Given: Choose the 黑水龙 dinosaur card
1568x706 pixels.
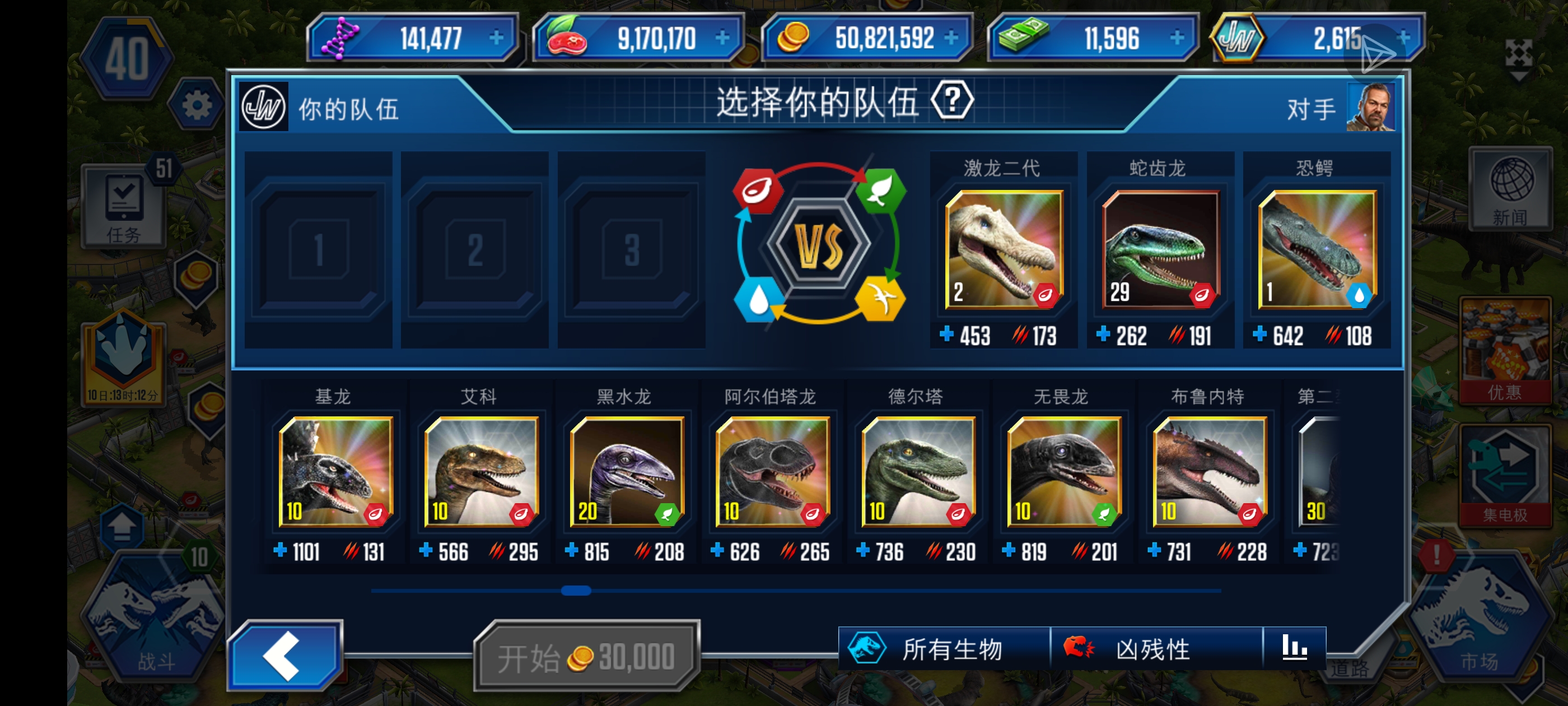Looking at the screenshot, I should point(626,474).
